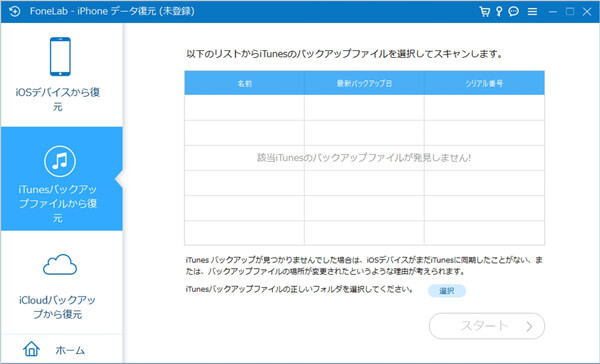Screen dimensions: 600x364
Task: Click the 選択 folder select button
Action: (447, 291)
